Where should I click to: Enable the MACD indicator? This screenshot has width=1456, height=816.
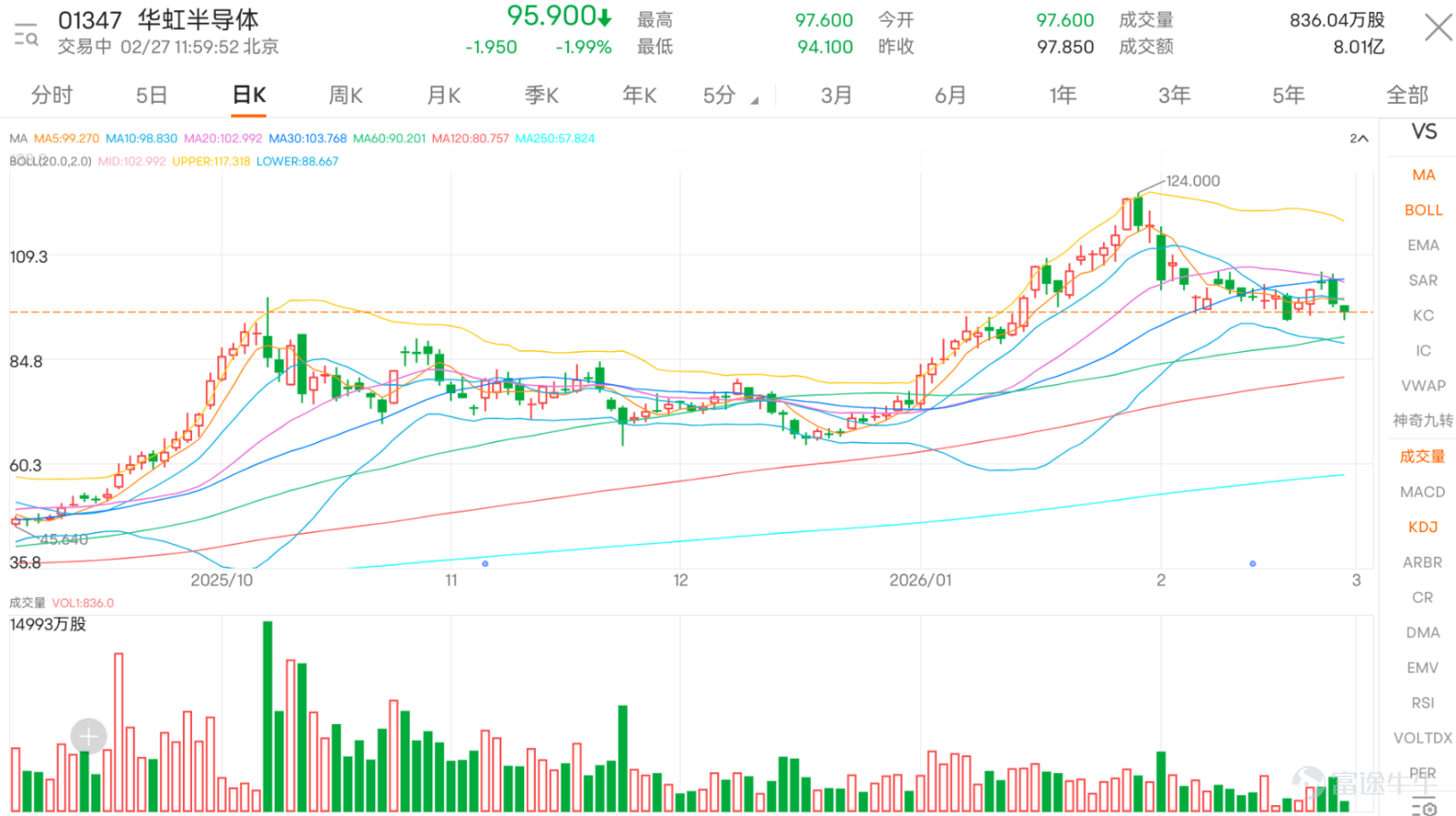pyautogui.click(x=1423, y=492)
